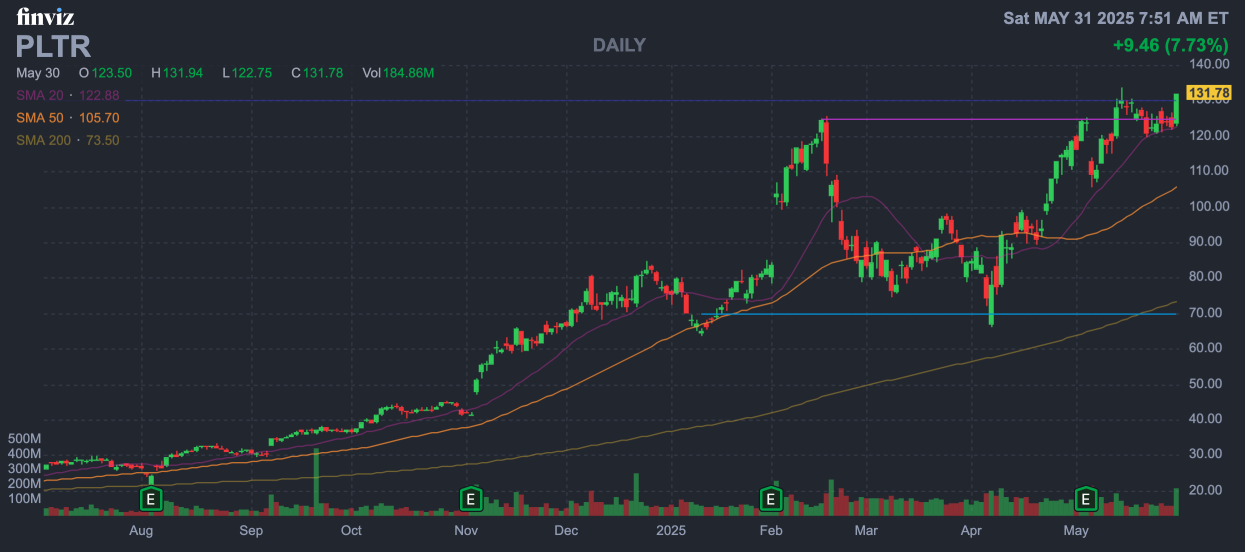Click the 200M volume axis label
This screenshot has width=1245, height=552.
(24, 483)
